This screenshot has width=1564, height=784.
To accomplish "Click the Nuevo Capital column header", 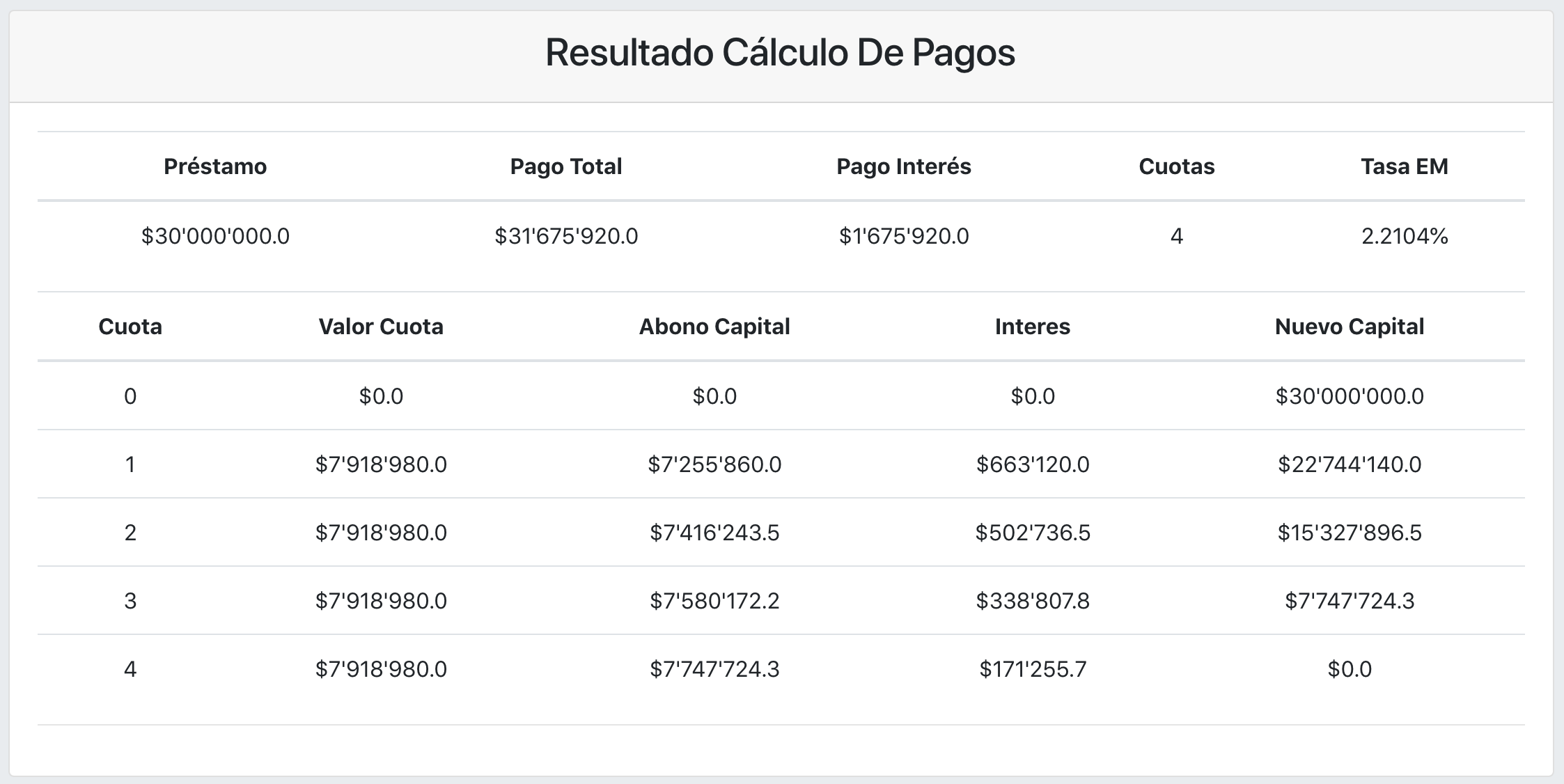I will [1349, 327].
